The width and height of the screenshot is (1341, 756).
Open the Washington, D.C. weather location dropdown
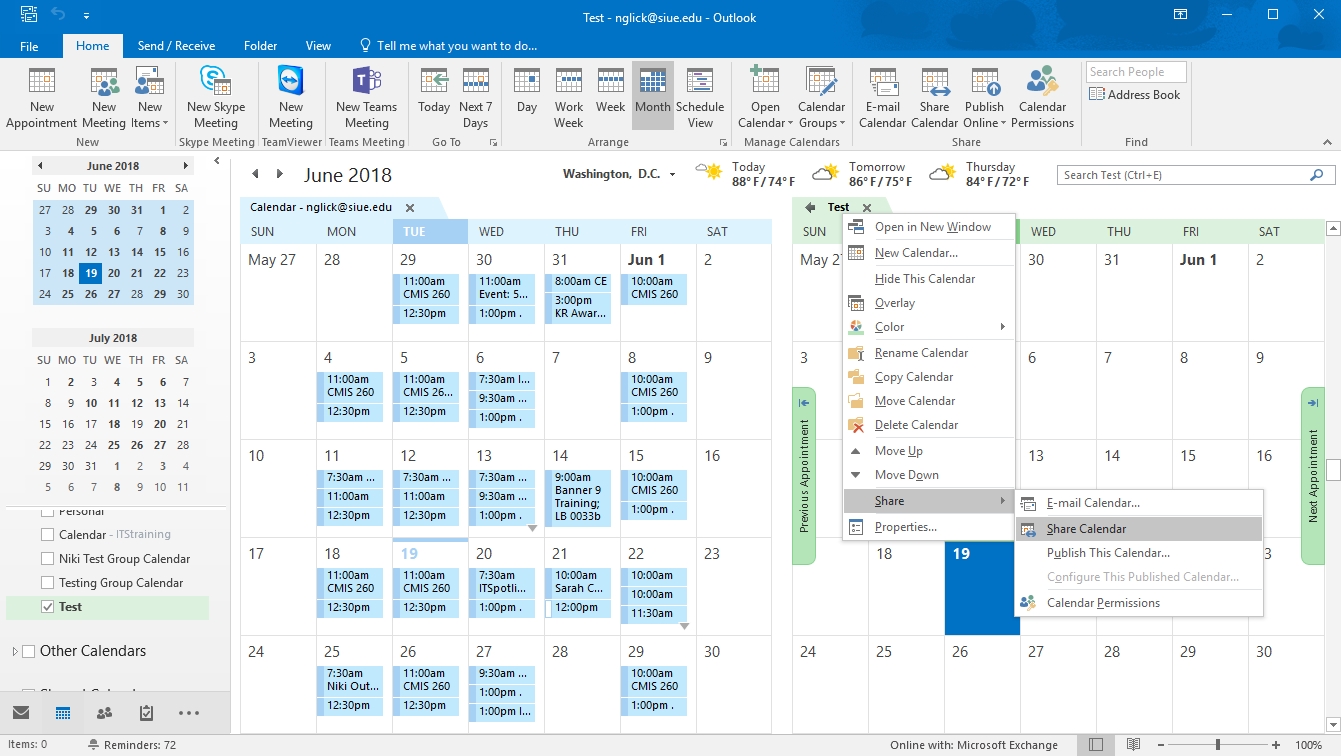pyautogui.click(x=672, y=175)
